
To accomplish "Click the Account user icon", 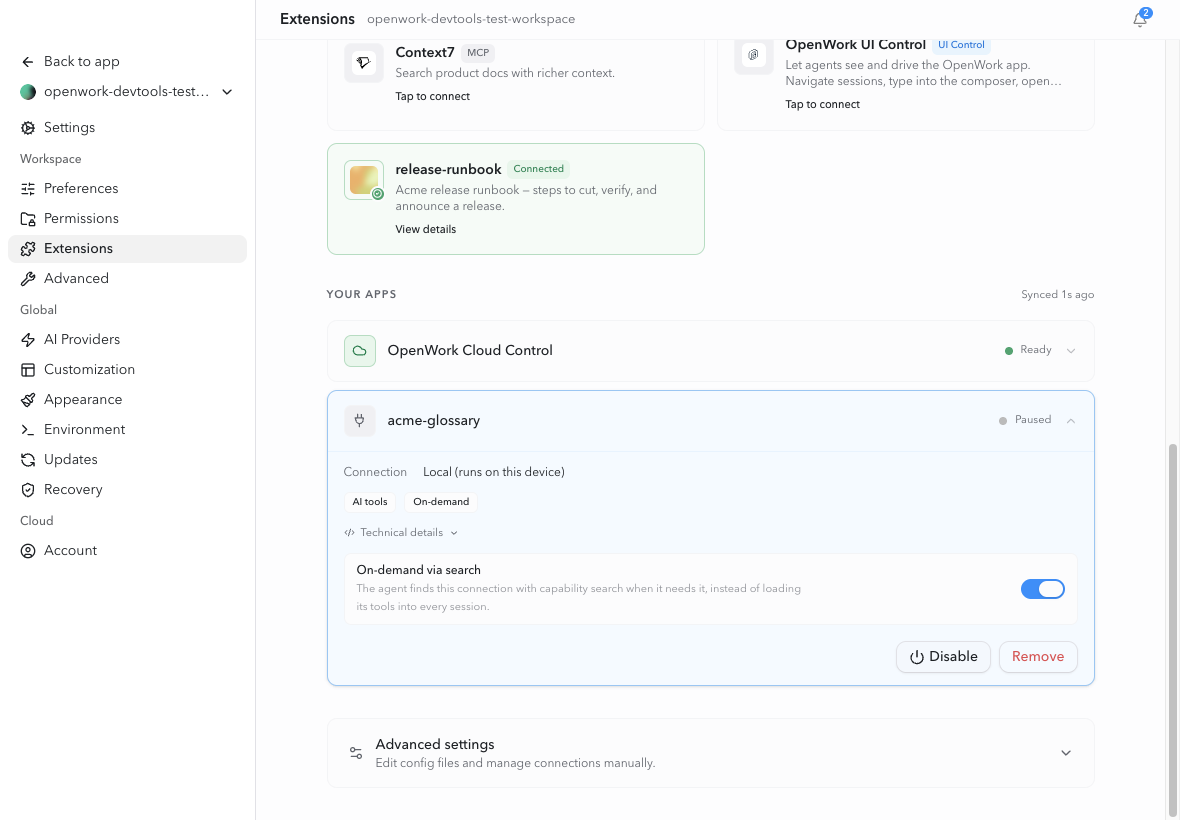I will (x=28, y=551).
